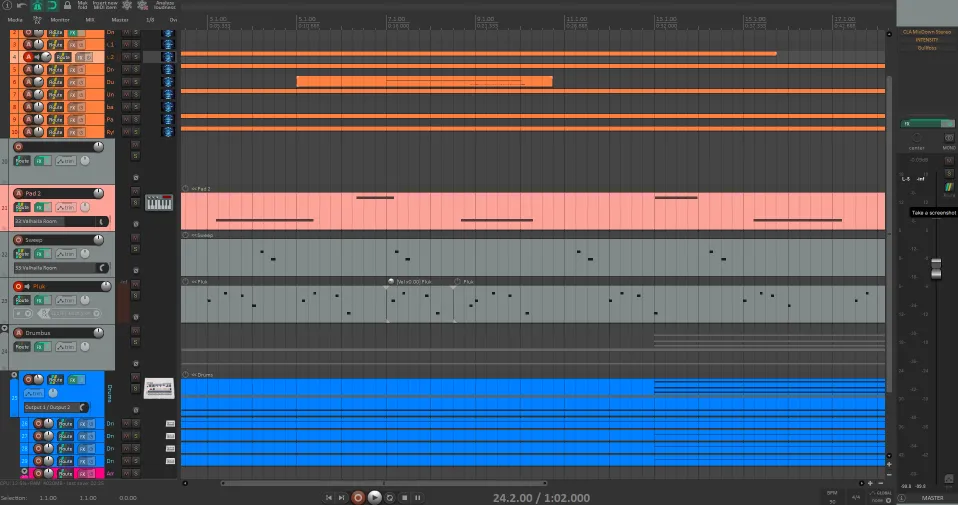Mute track 4 labelled L2
Screen dimensions: 958x505
point(127,57)
